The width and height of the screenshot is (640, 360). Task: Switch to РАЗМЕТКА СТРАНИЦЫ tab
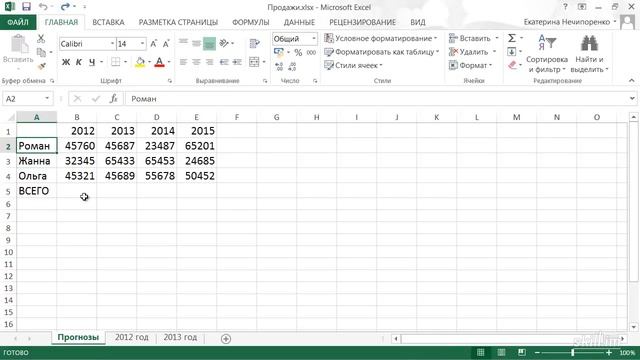tap(178, 22)
